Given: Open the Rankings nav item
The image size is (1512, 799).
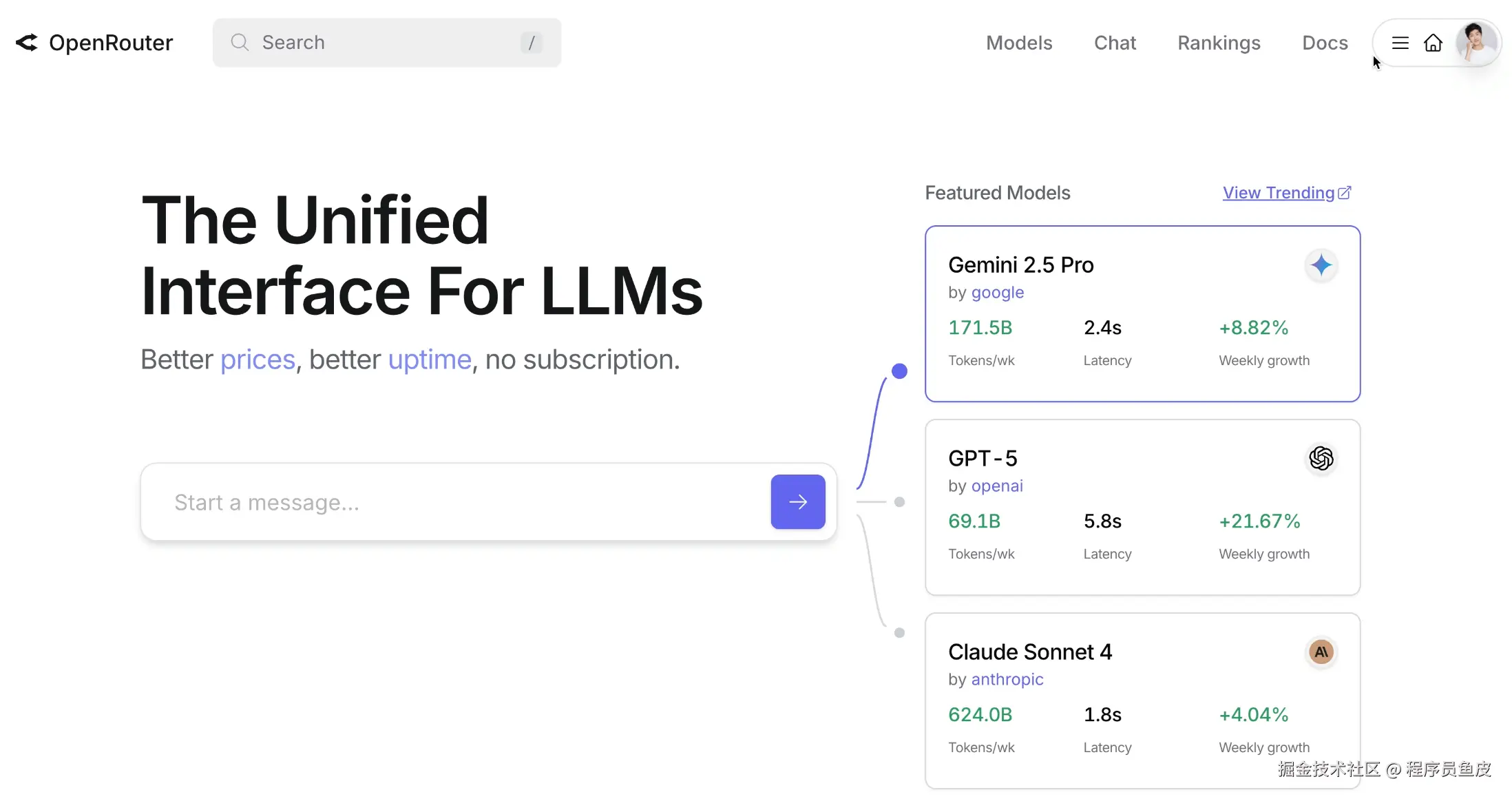Looking at the screenshot, I should click(x=1218, y=43).
